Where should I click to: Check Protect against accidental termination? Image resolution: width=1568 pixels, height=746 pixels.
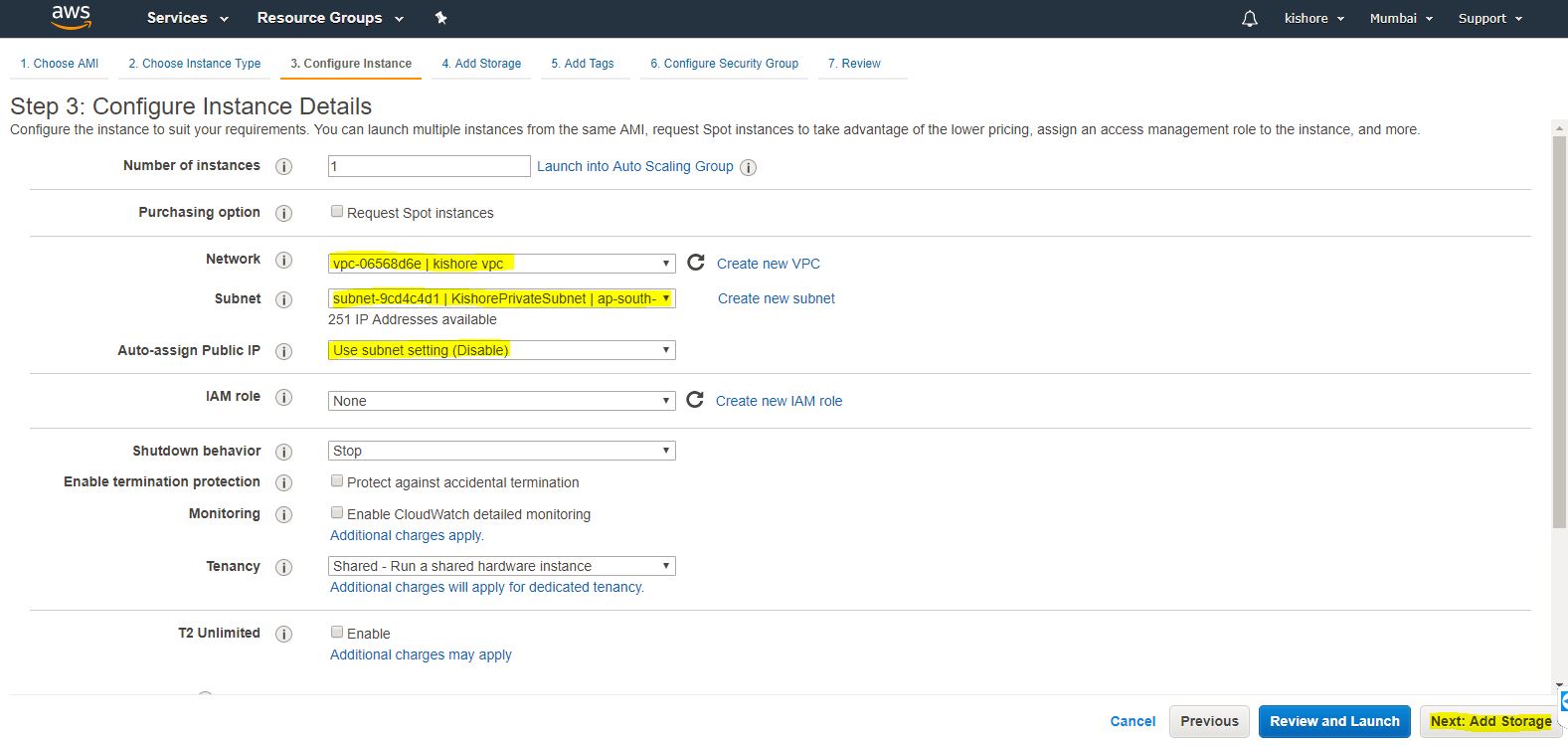(x=337, y=481)
